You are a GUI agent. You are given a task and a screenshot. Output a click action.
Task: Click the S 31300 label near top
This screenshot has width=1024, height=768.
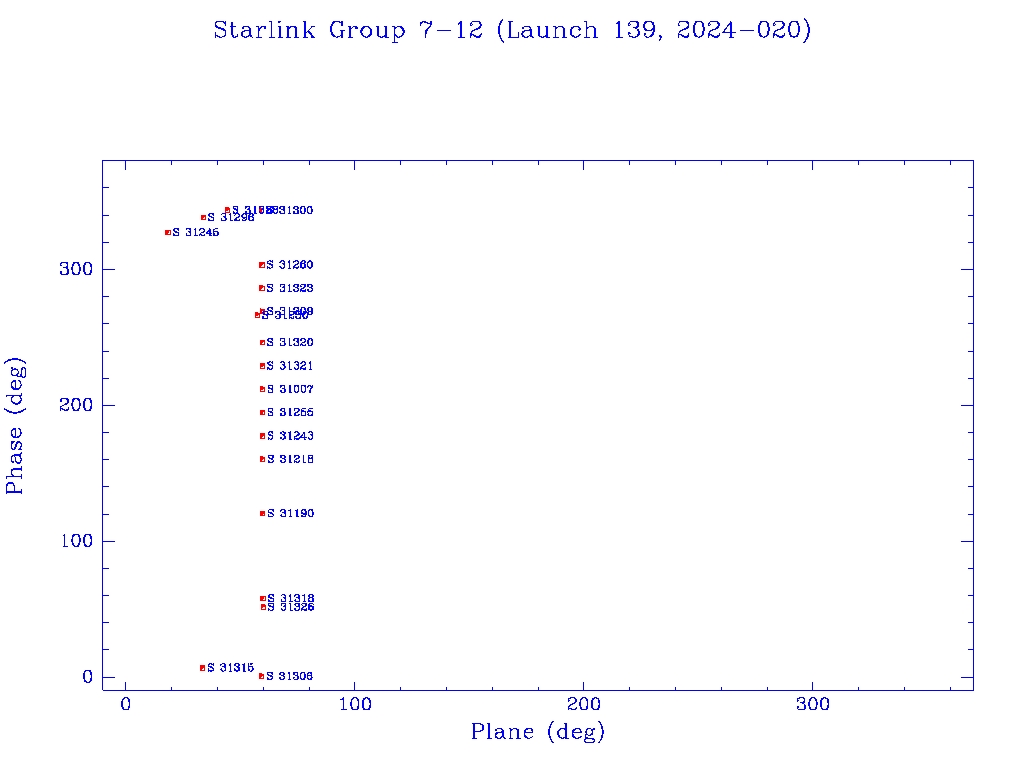click(x=294, y=210)
